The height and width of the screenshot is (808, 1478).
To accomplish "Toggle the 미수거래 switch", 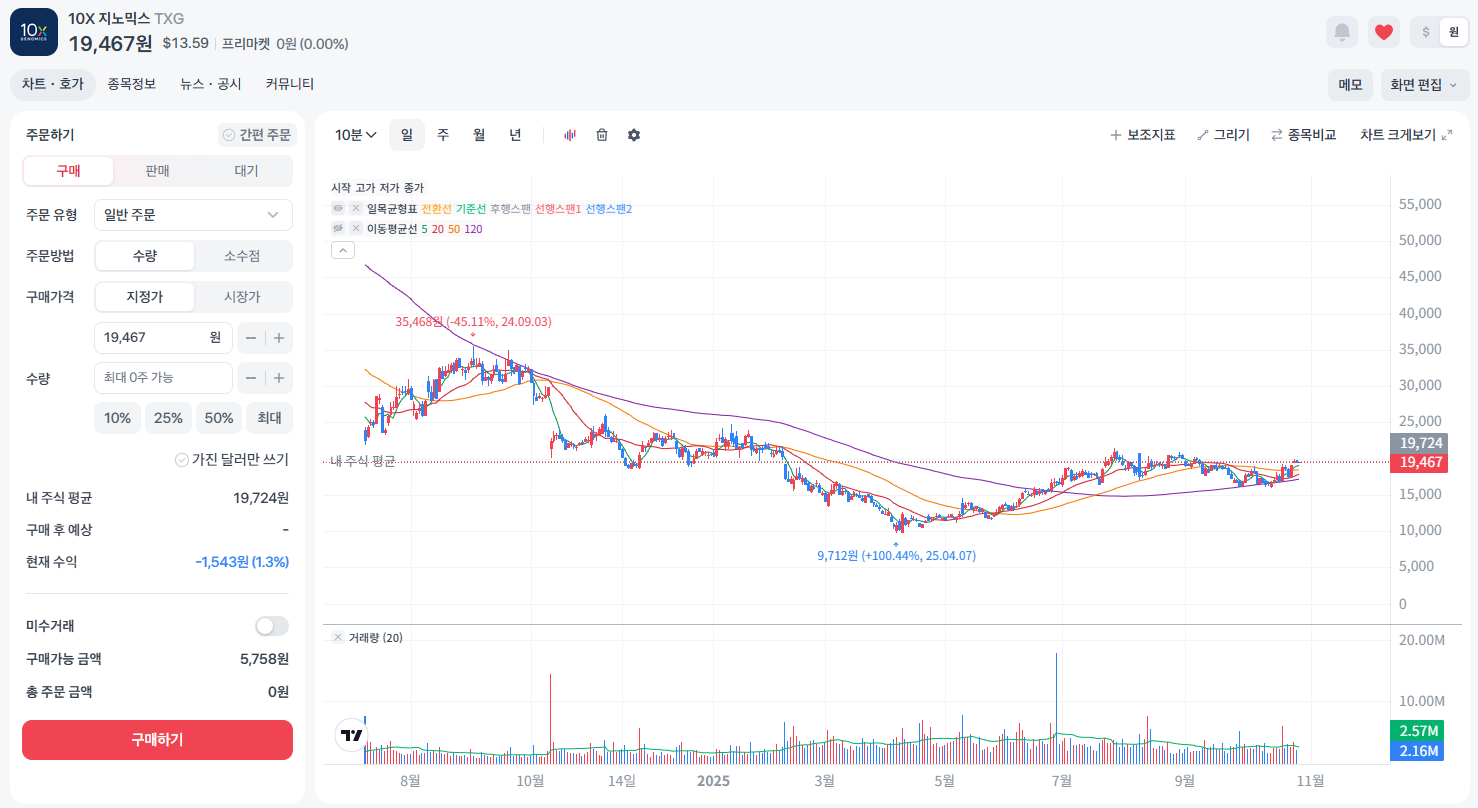I will coord(272,626).
